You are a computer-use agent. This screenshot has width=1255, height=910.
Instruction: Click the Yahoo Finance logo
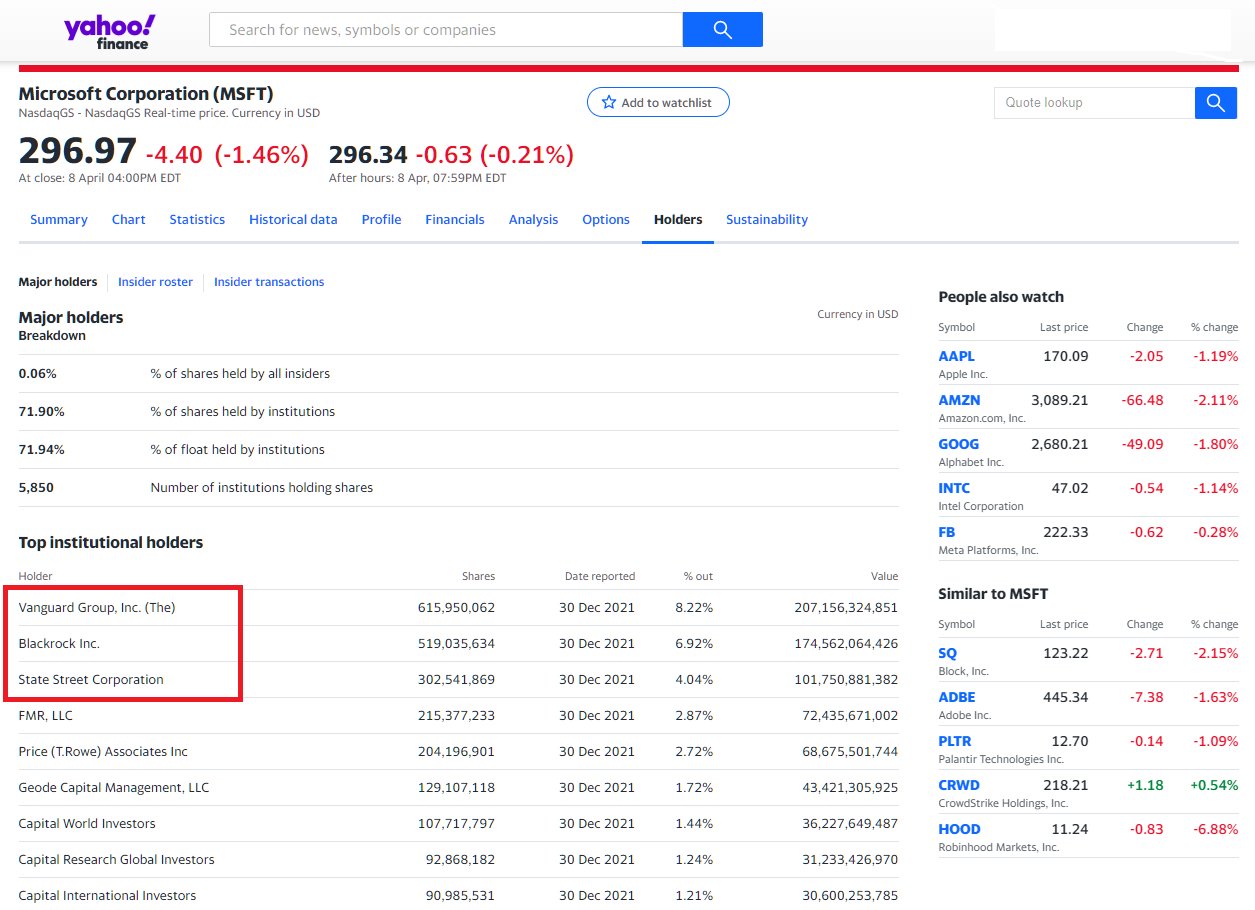click(109, 31)
